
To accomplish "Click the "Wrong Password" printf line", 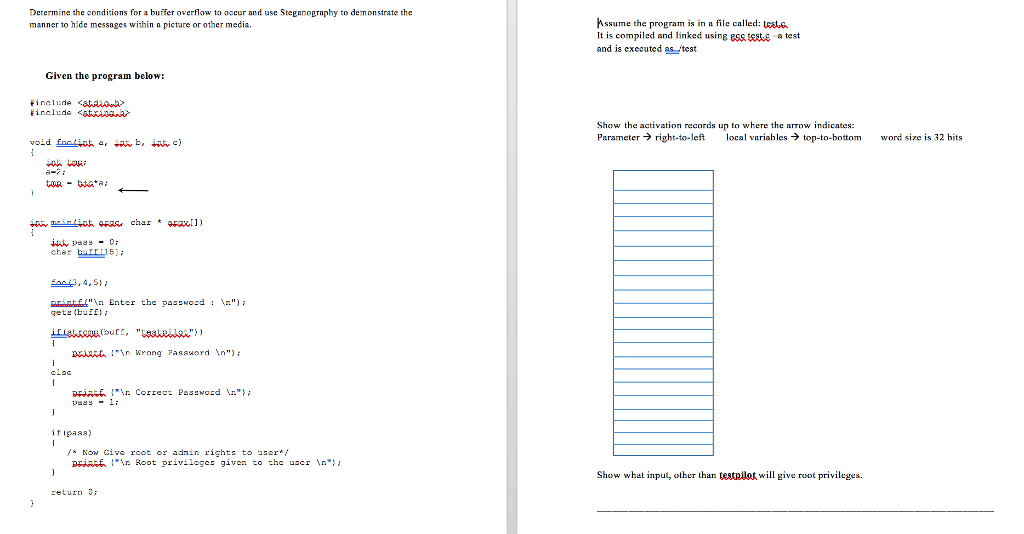I will click(x=156, y=353).
